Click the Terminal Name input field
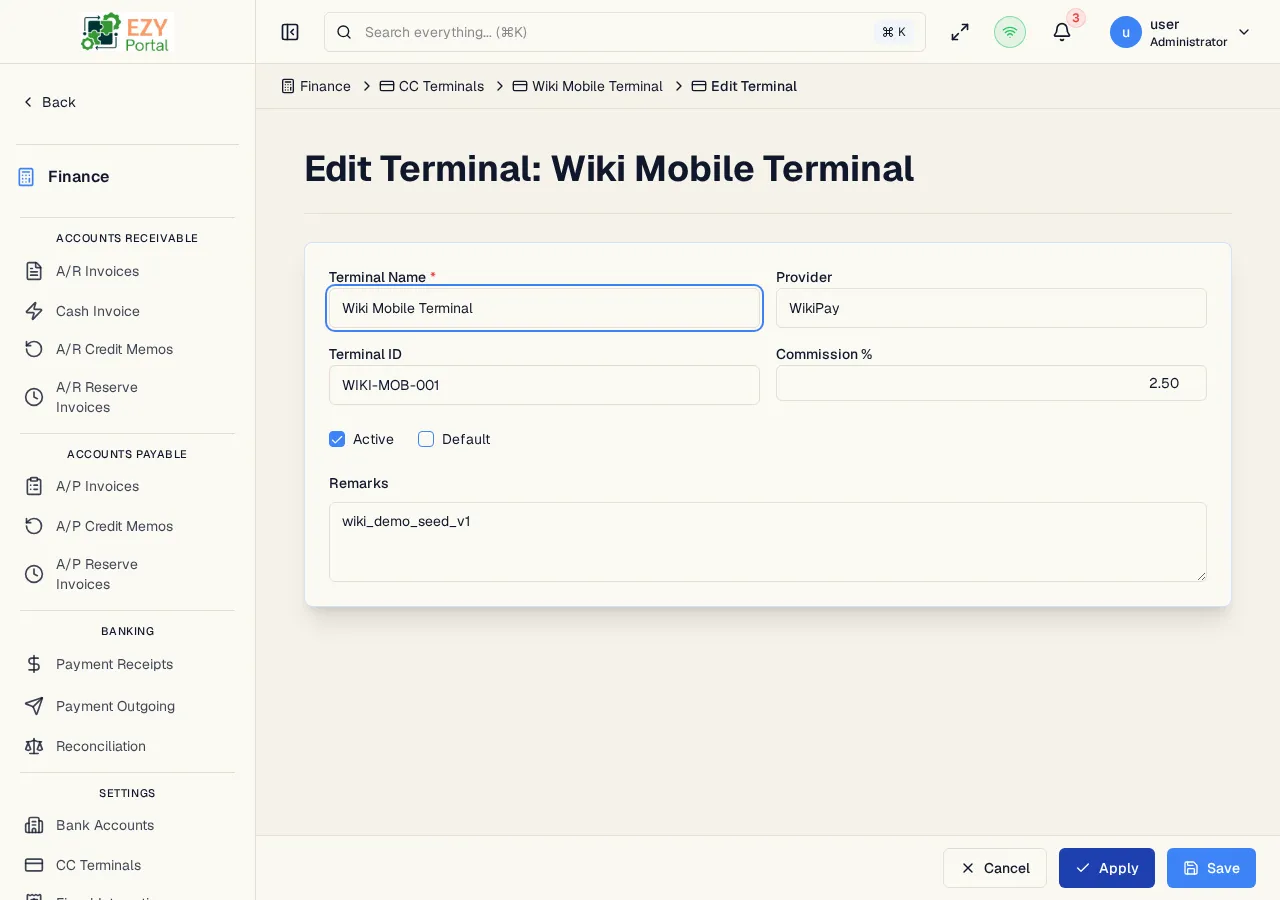The width and height of the screenshot is (1280, 900). tap(544, 308)
